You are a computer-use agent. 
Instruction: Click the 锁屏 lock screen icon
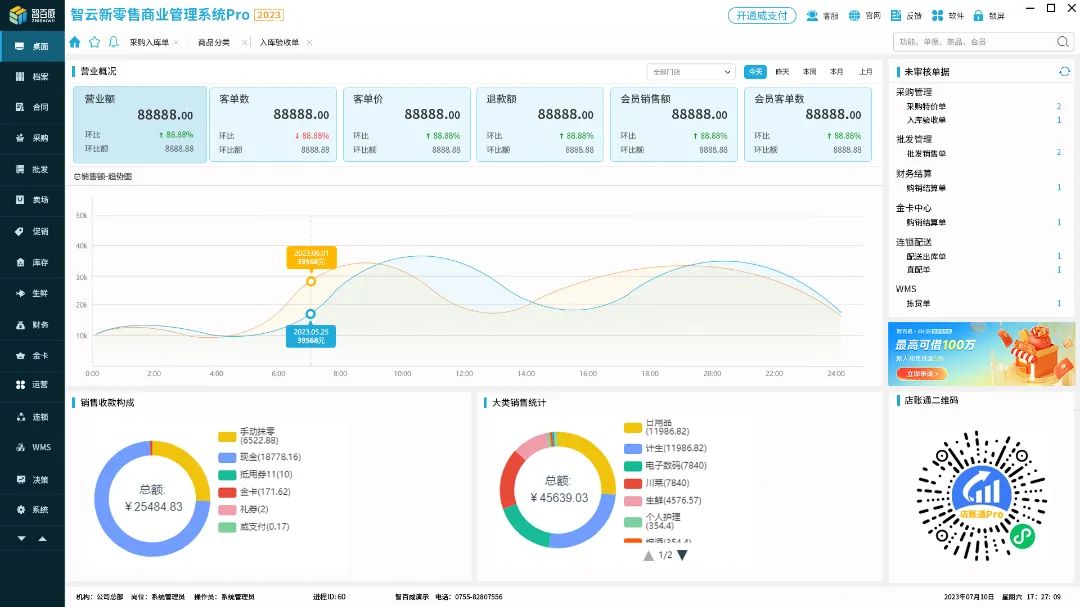[x=979, y=16]
